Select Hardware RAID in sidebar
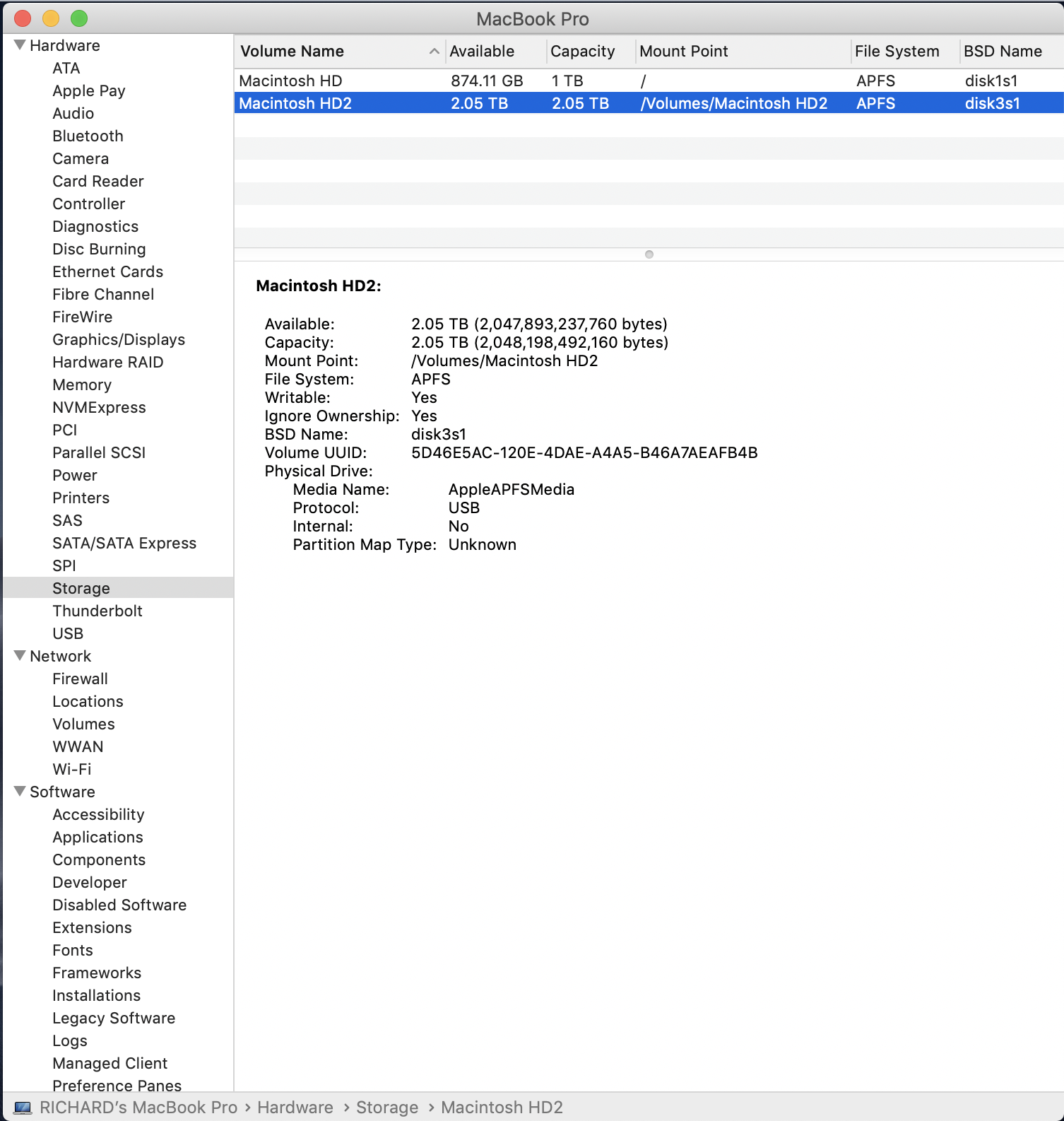 pyautogui.click(x=107, y=362)
